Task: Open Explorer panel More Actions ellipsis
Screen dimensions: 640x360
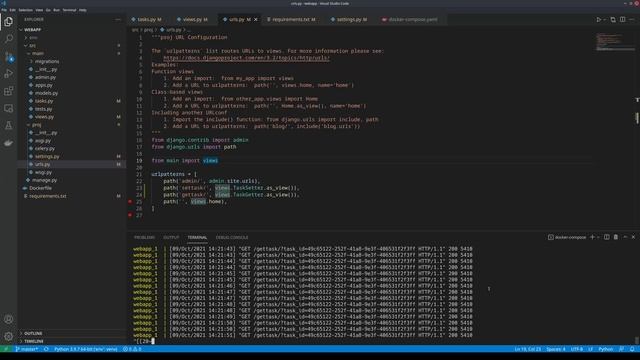Action: point(118,19)
